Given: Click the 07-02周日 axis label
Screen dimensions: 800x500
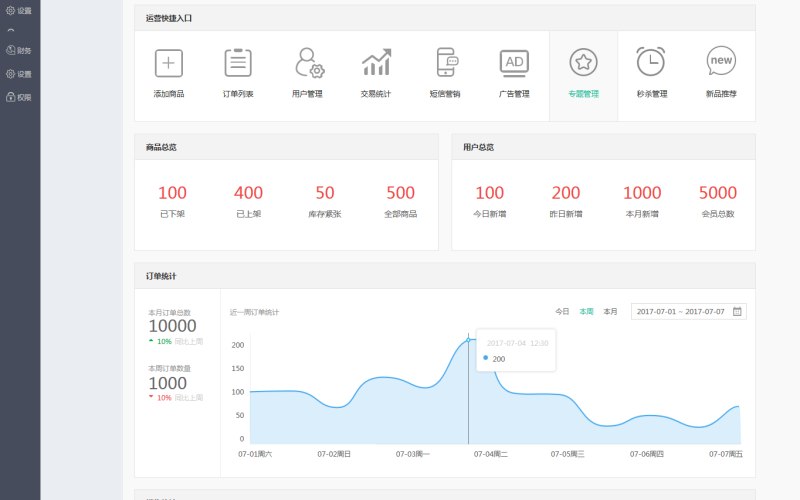Looking at the screenshot, I should click(334, 454).
